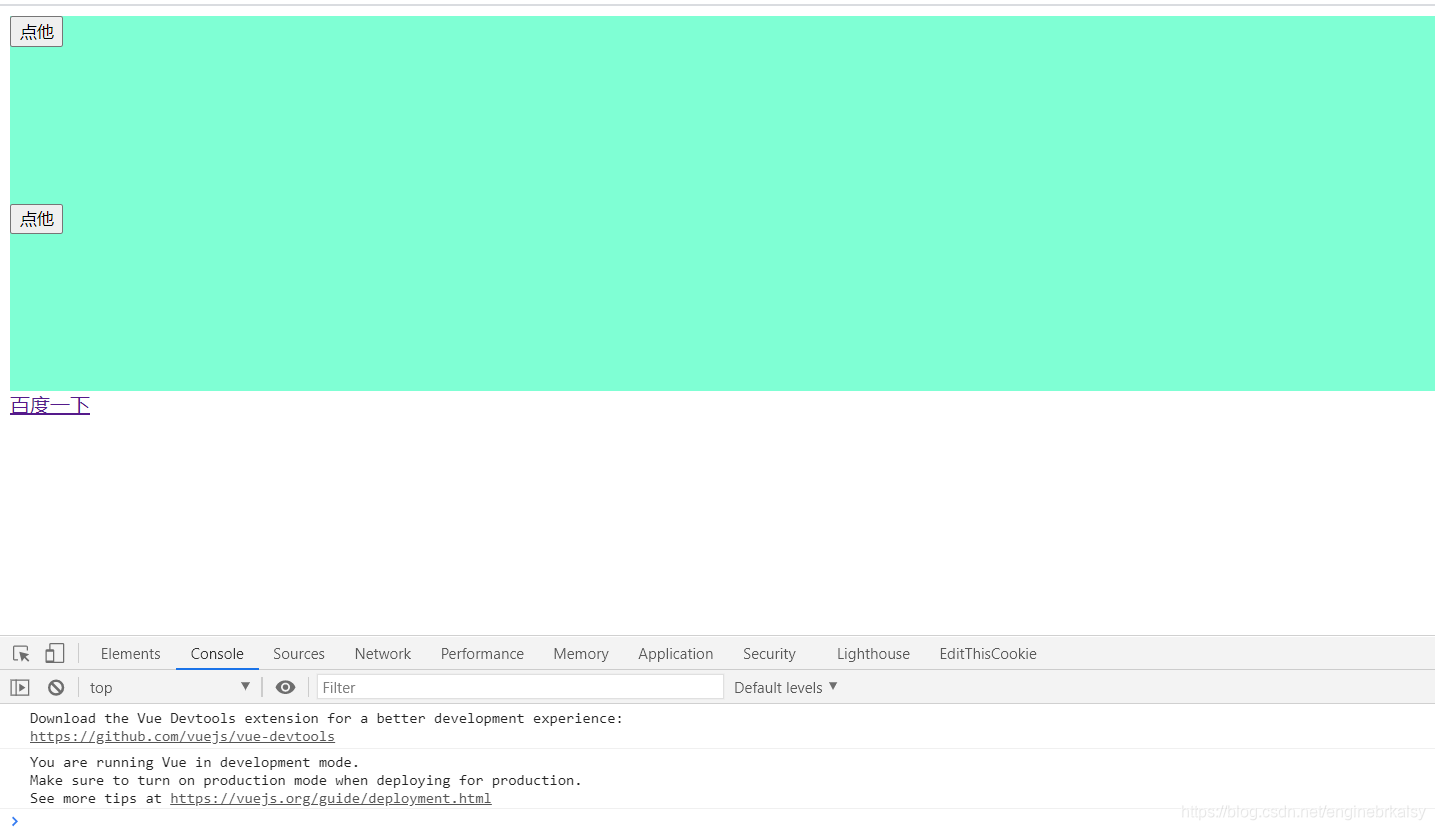
Task: Select text 'Download the Vue Devtools extension' message
Action: [x=326, y=719]
